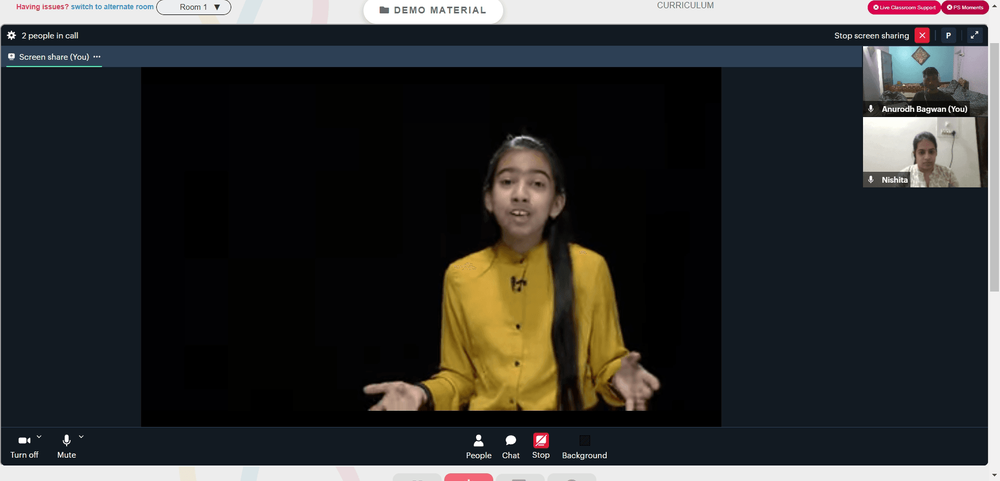Viewport: 1000px width, 481px height.
Task: Click PS Moments button
Action: (x=965, y=8)
